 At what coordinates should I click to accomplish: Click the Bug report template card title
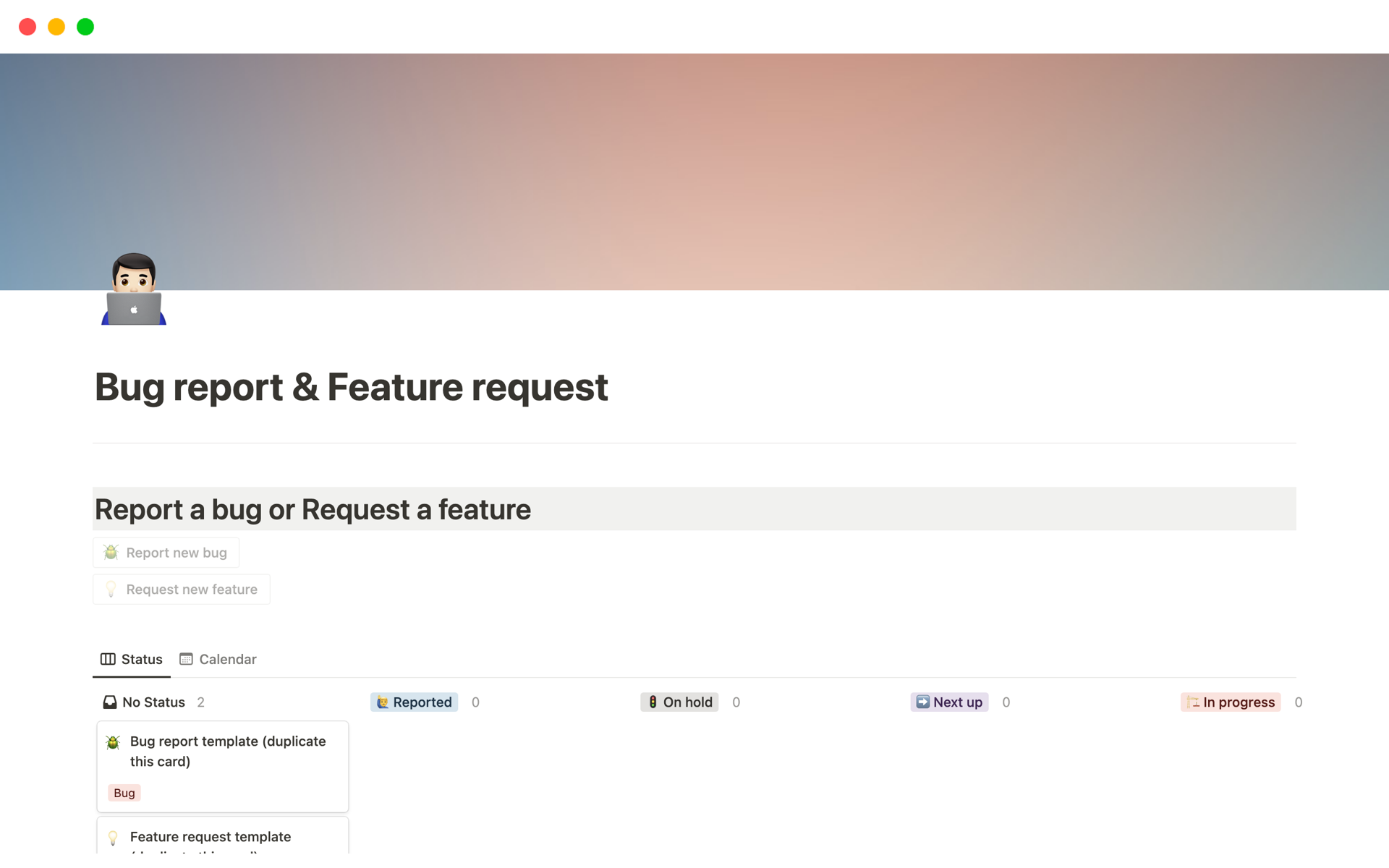(228, 751)
